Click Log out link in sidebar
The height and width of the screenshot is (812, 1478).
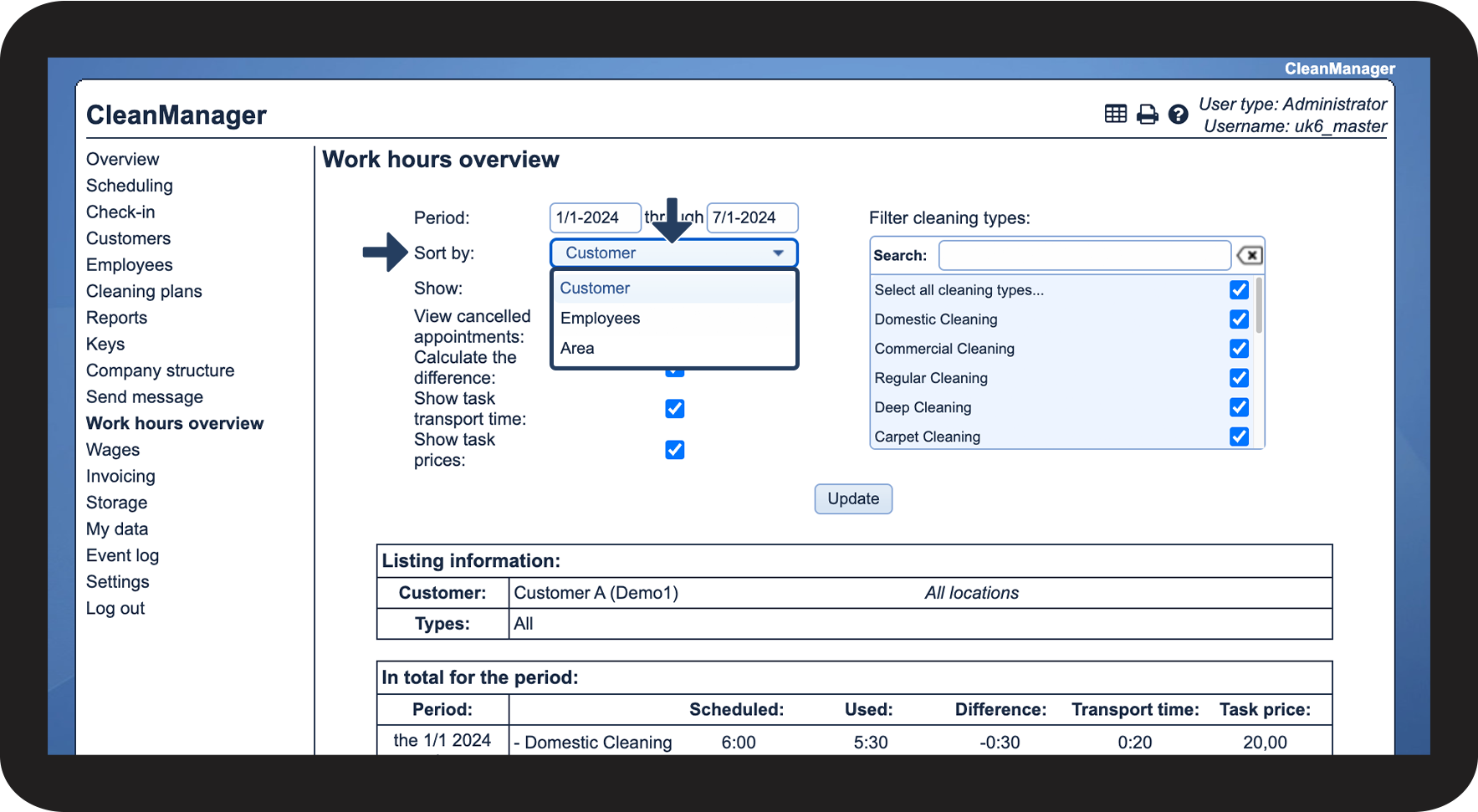coord(115,609)
